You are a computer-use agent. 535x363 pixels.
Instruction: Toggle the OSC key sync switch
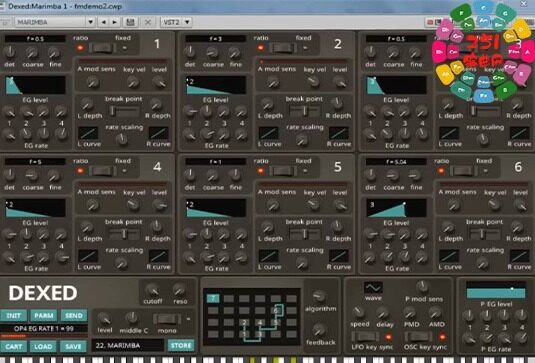419,337
